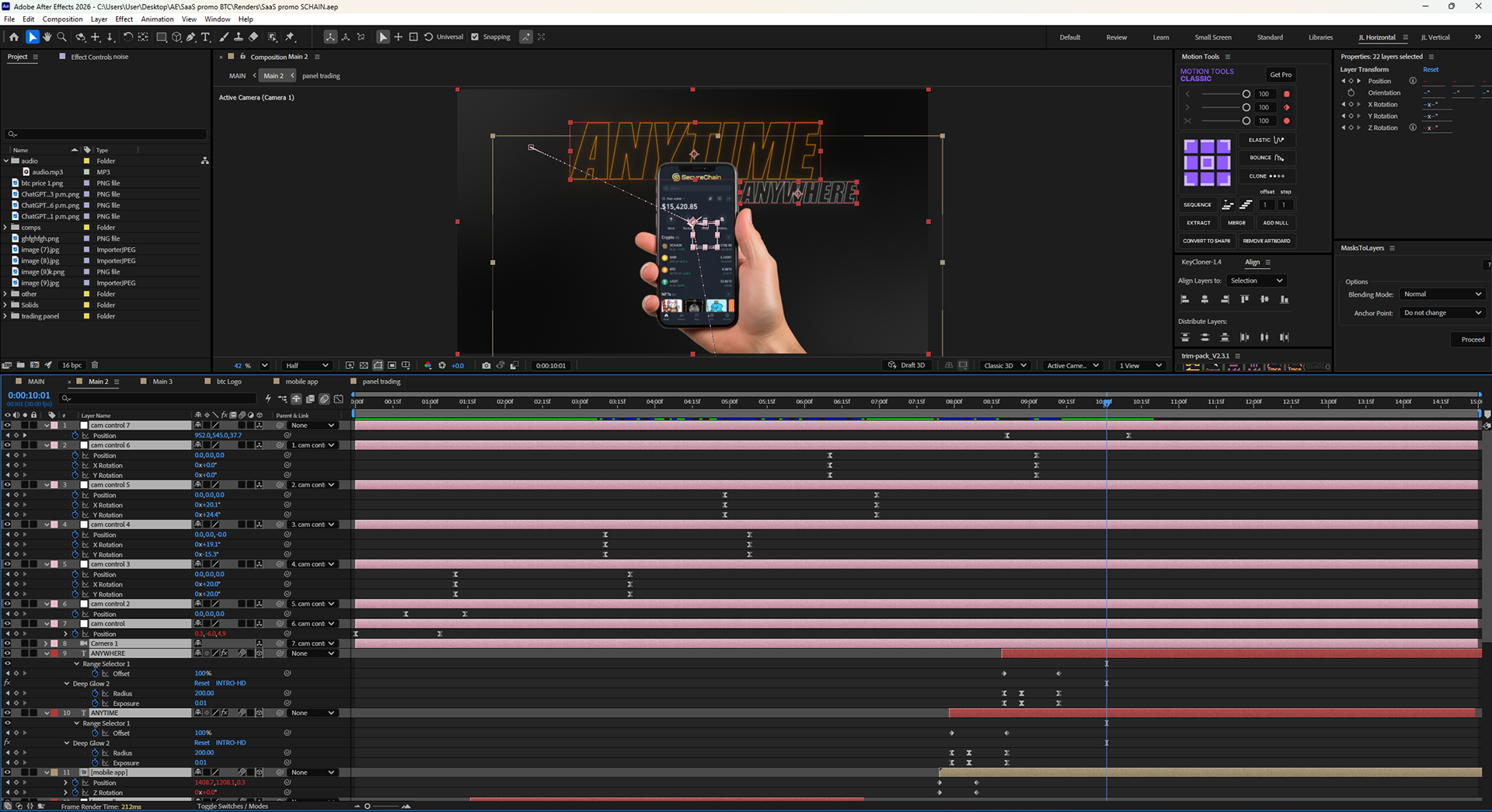
Task: Select the Clone Stamp tool
Action: (239, 37)
